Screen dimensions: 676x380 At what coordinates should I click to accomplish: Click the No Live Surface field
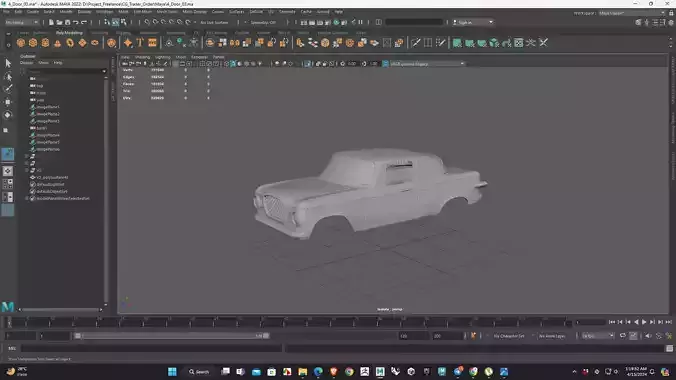tap(214, 22)
